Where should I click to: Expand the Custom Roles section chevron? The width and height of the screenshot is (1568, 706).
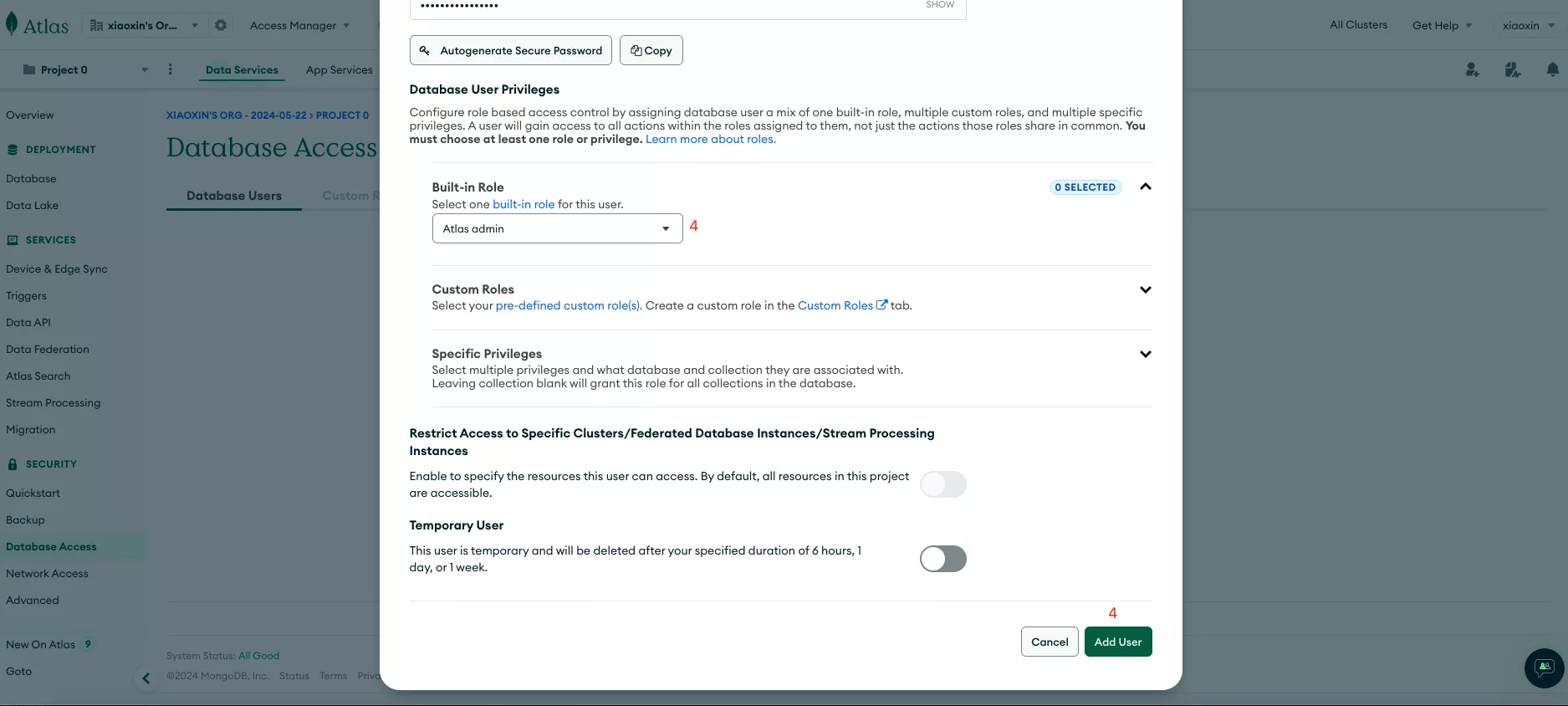click(x=1146, y=289)
